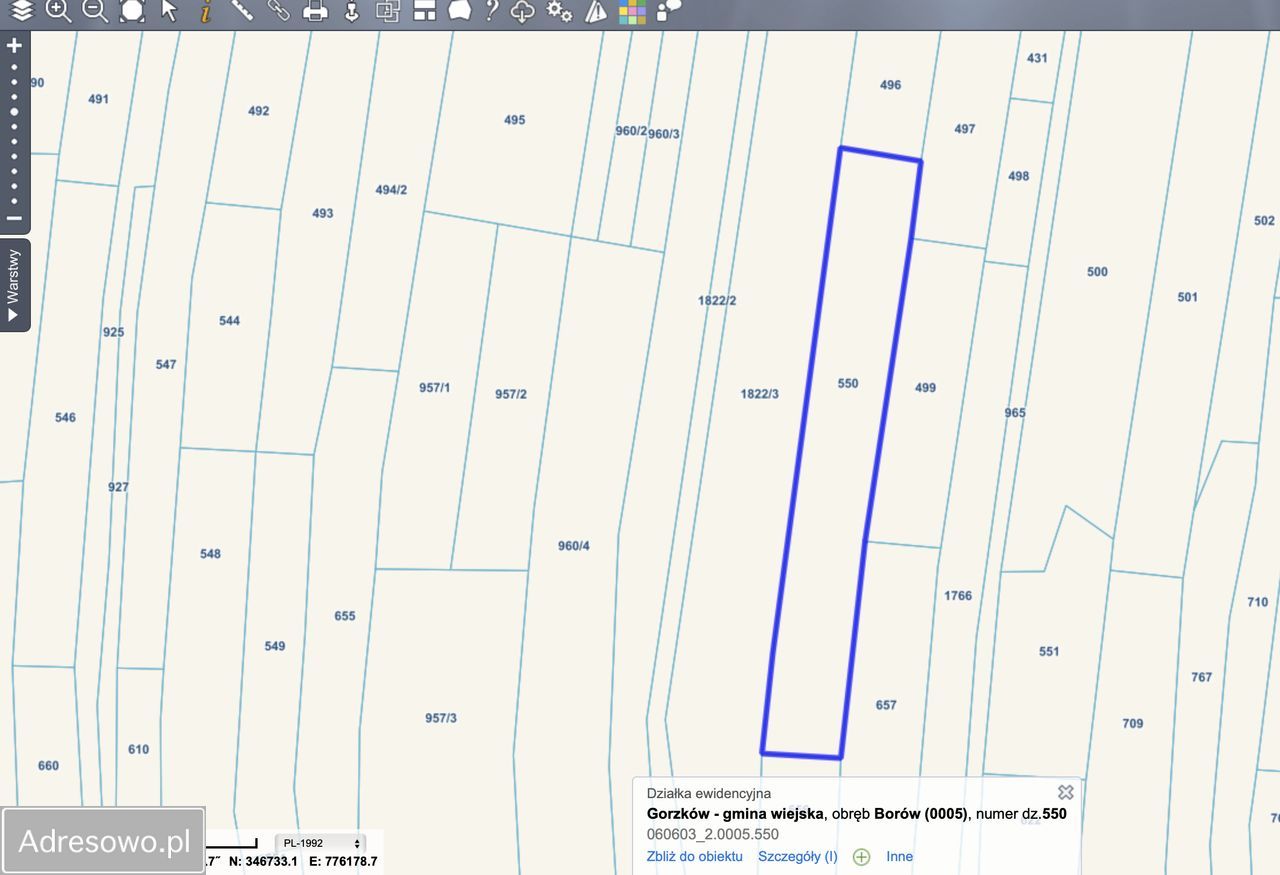Select the zoom in magnifier tool
Screen dimensions: 1280x875
58,11
